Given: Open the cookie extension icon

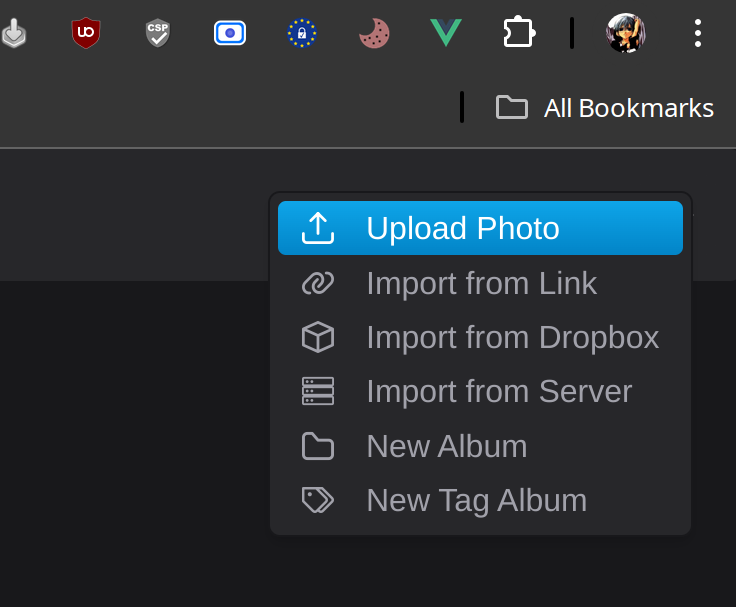Looking at the screenshot, I should pos(374,33).
